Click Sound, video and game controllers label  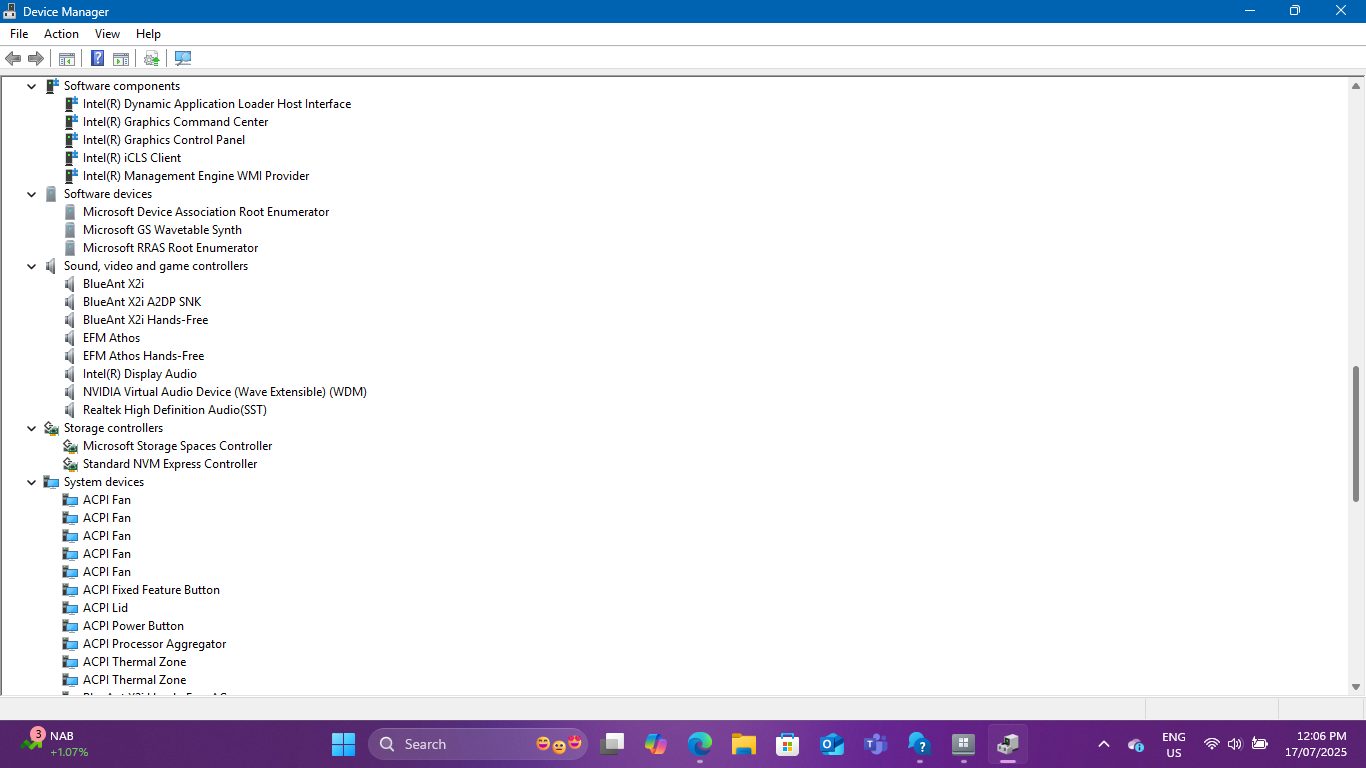[156, 266]
